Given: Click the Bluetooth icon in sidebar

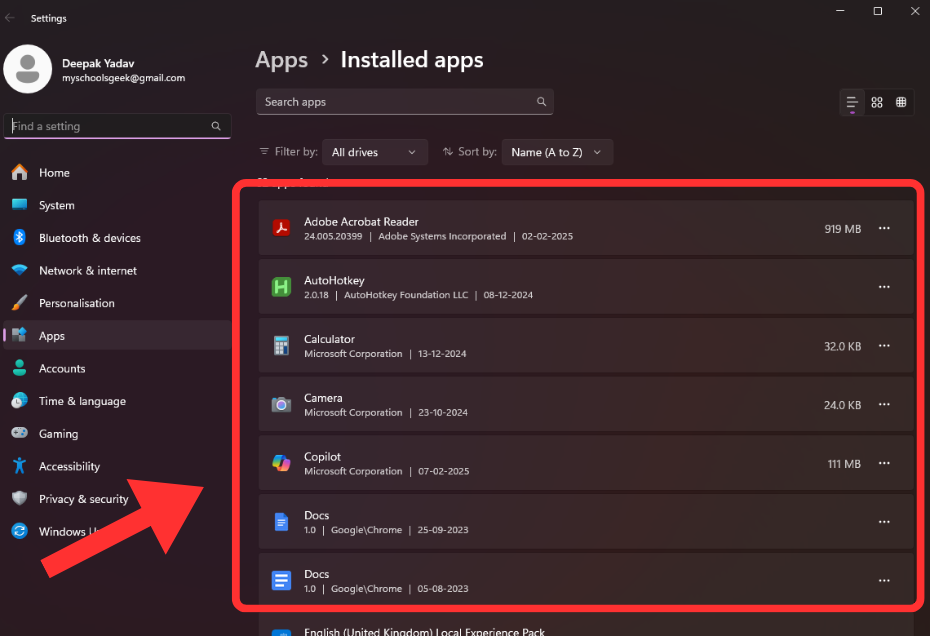Looking at the screenshot, I should point(20,237).
